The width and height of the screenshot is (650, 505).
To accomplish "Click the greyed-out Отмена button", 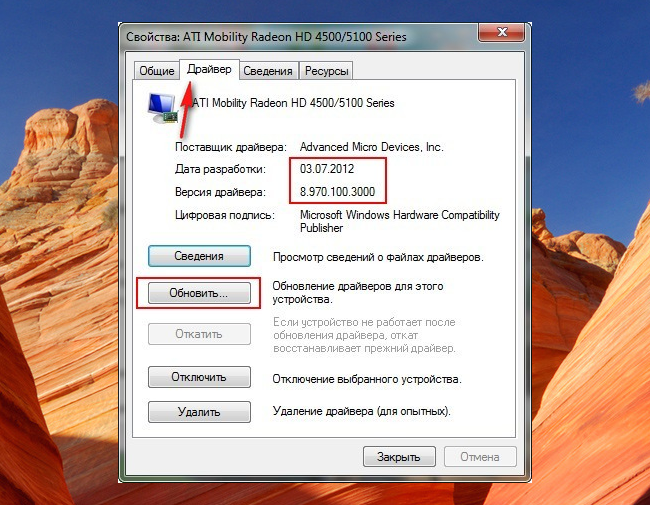I will 480,456.
